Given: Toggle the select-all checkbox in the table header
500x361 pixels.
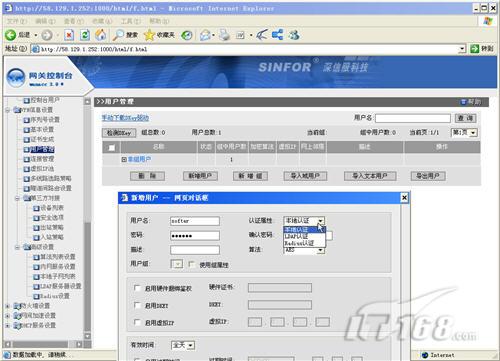Looking at the screenshot, I should [112, 147].
